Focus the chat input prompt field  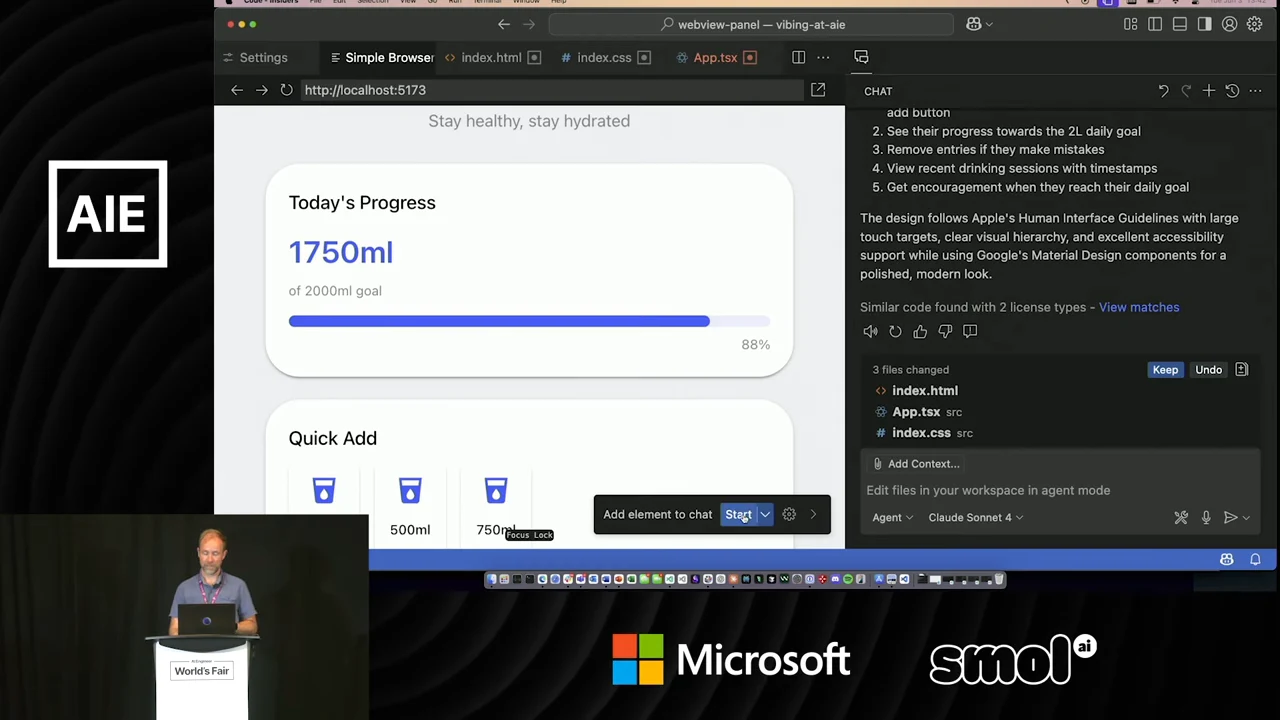tap(1058, 490)
